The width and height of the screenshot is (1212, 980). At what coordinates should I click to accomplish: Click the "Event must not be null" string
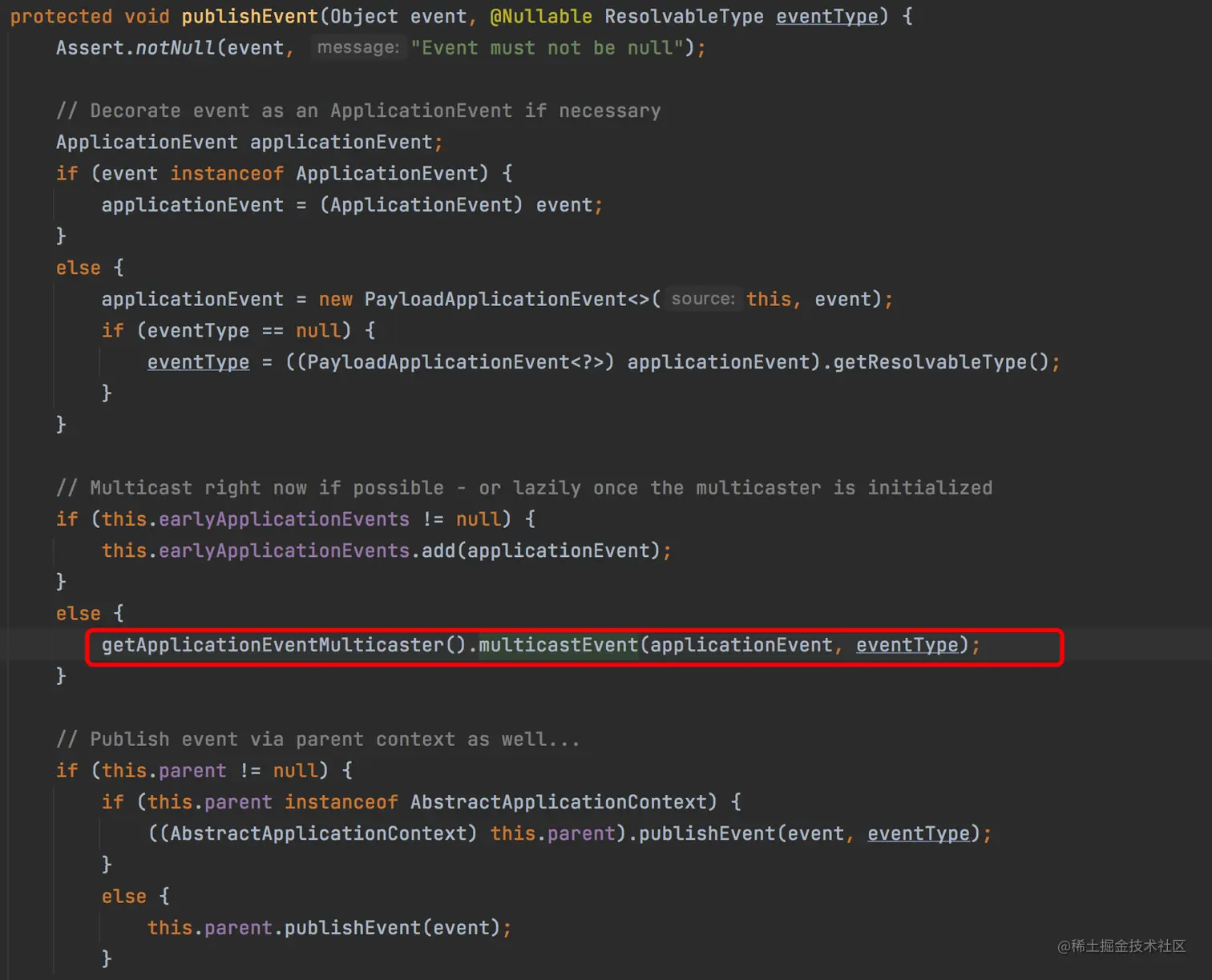click(547, 48)
